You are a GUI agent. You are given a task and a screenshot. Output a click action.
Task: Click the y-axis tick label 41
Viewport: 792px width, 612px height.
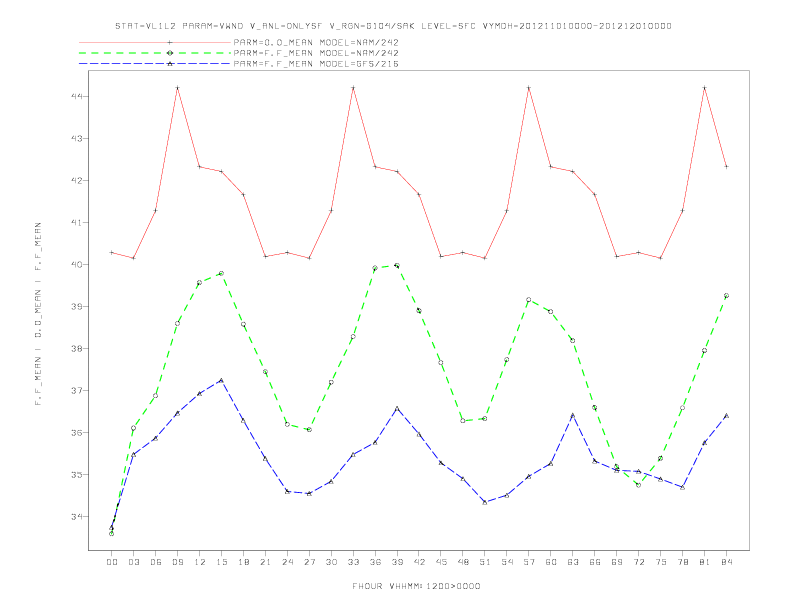(77, 222)
